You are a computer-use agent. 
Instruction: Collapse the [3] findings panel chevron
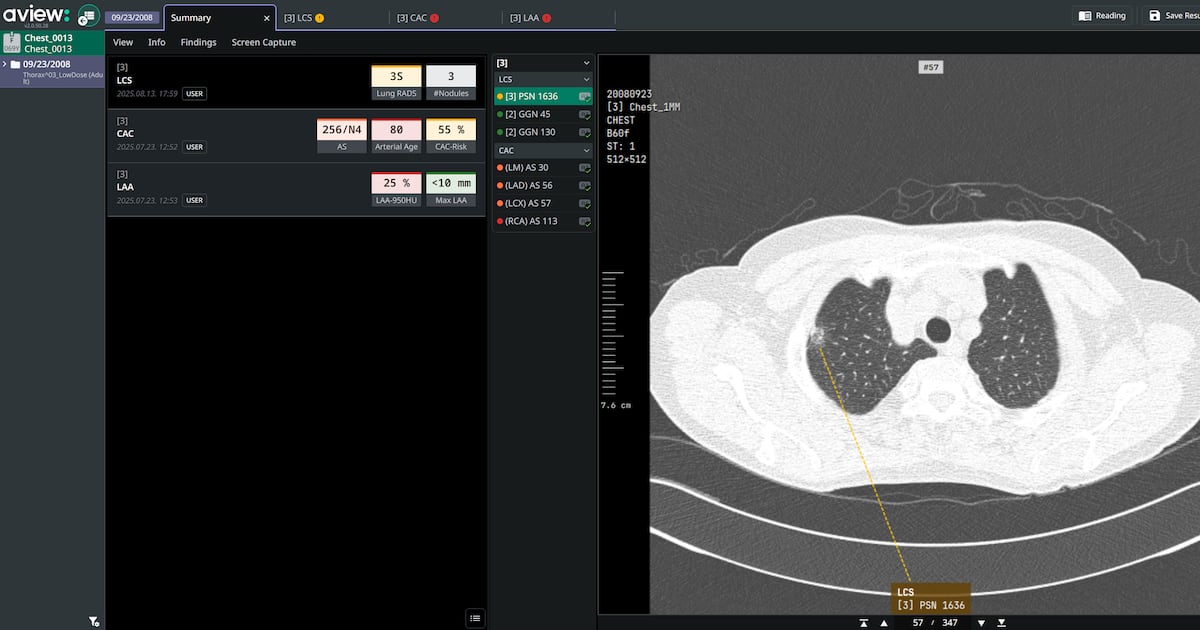tap(586, 63)
